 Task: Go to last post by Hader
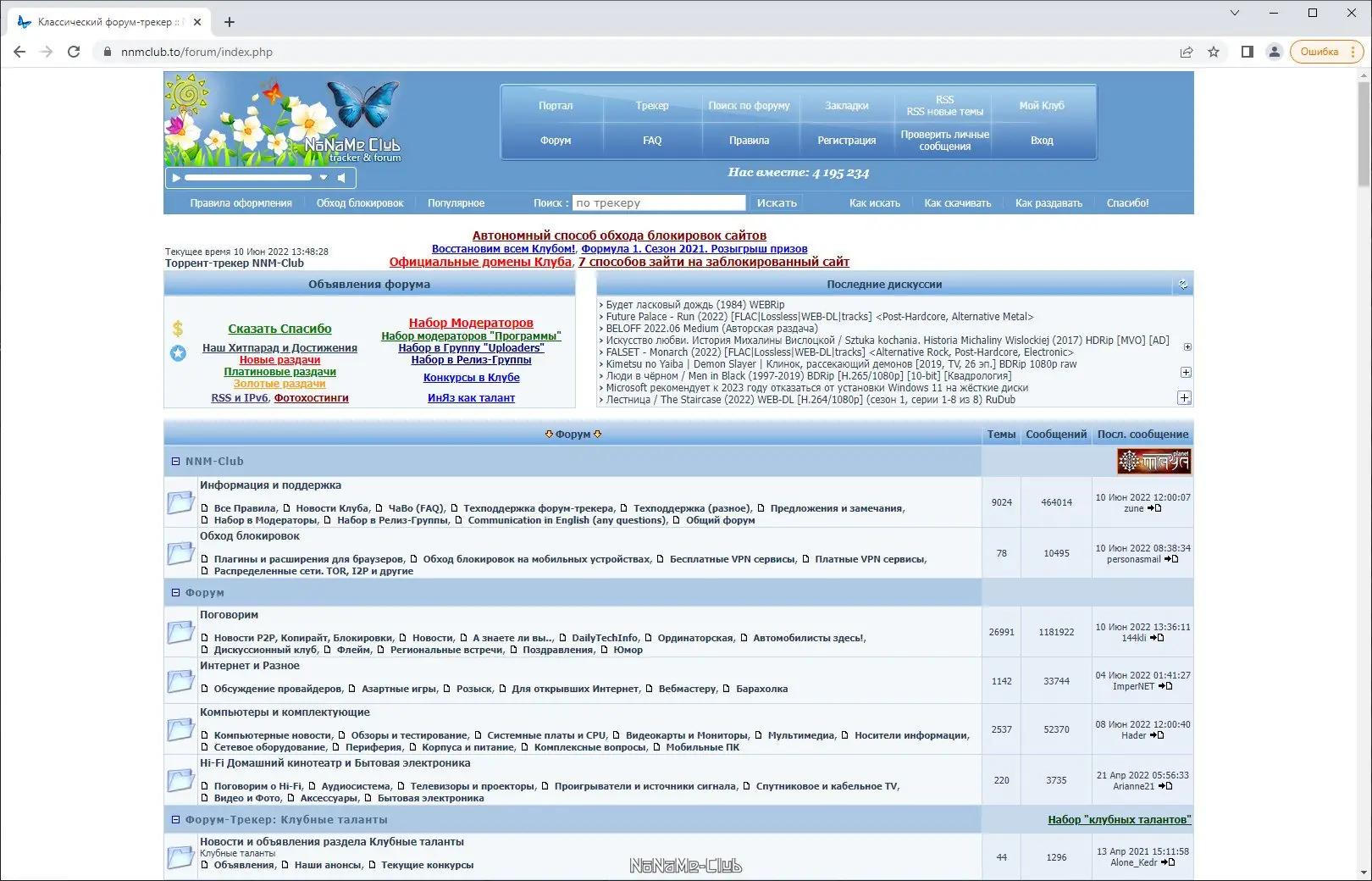pyautogui.click(x=1157, y=735)
